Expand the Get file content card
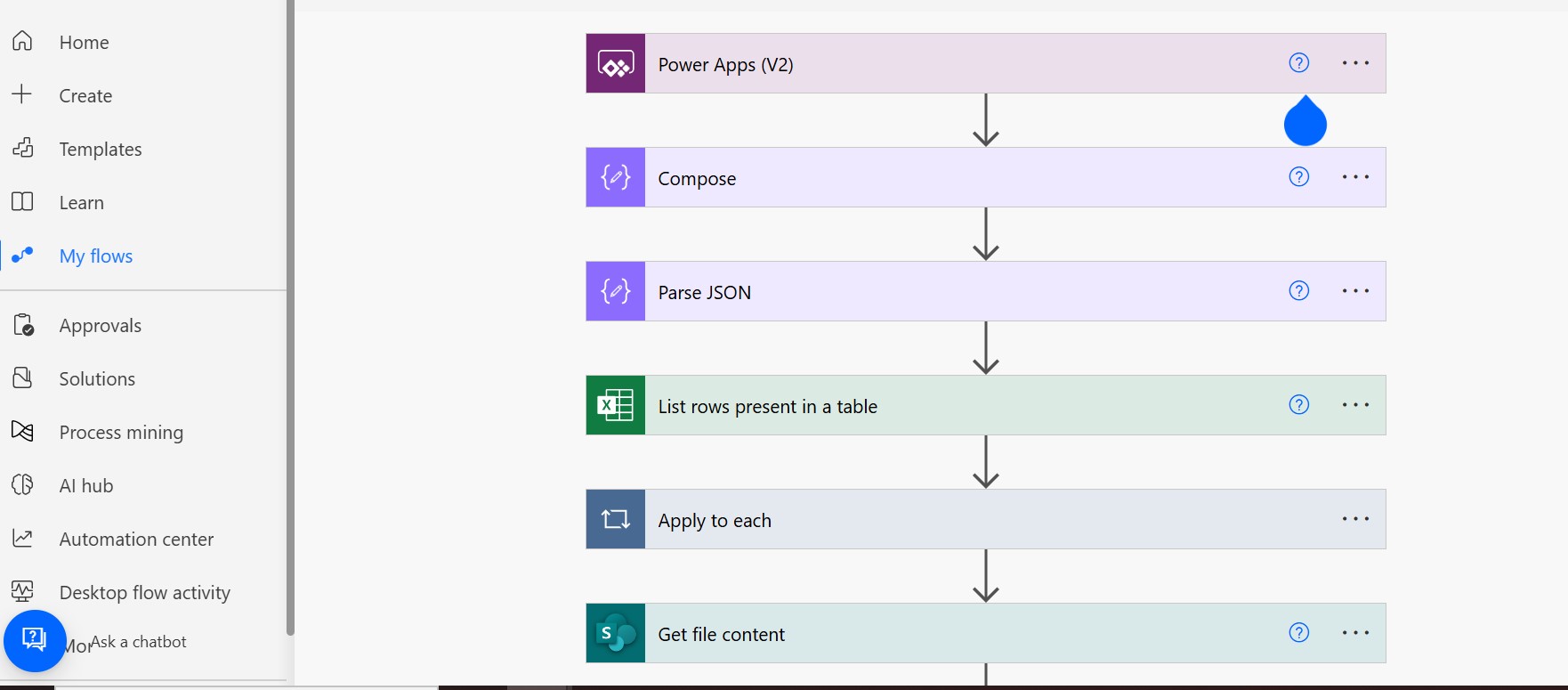The height and width of the screenshot is (690, 1568). coord(986,633)
